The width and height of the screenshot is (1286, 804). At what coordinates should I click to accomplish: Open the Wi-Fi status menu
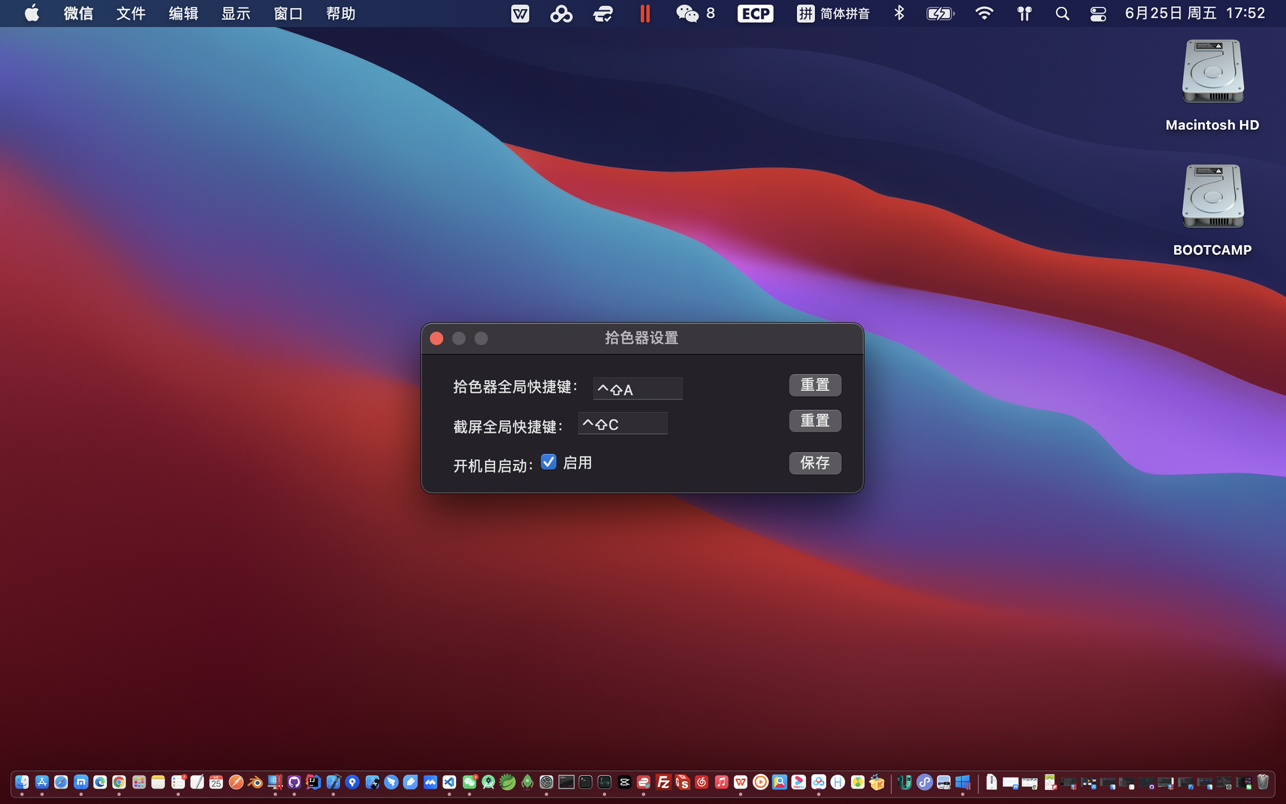click(x=984, y=13)
